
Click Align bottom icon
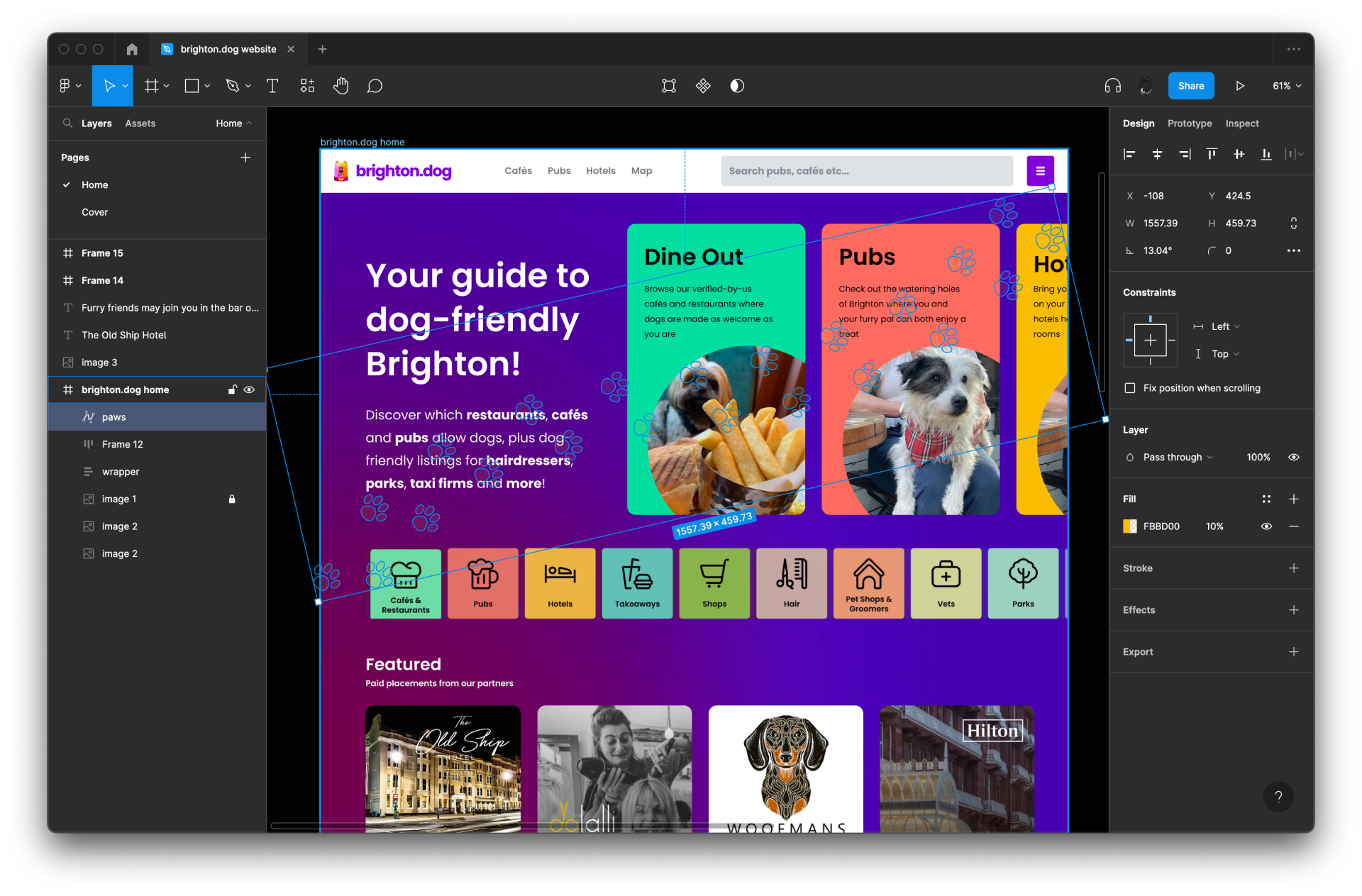click(1266, 154)
